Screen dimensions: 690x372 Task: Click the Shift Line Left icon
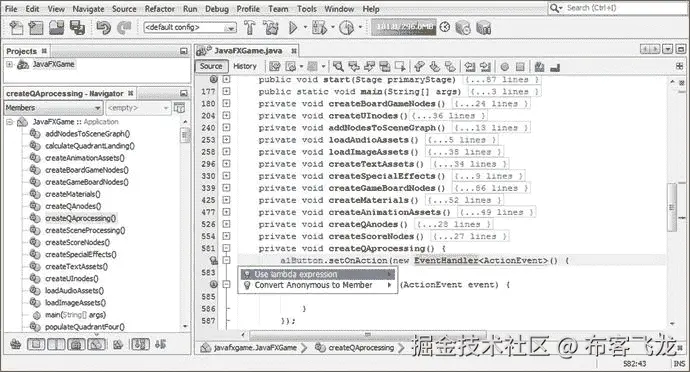470,66
